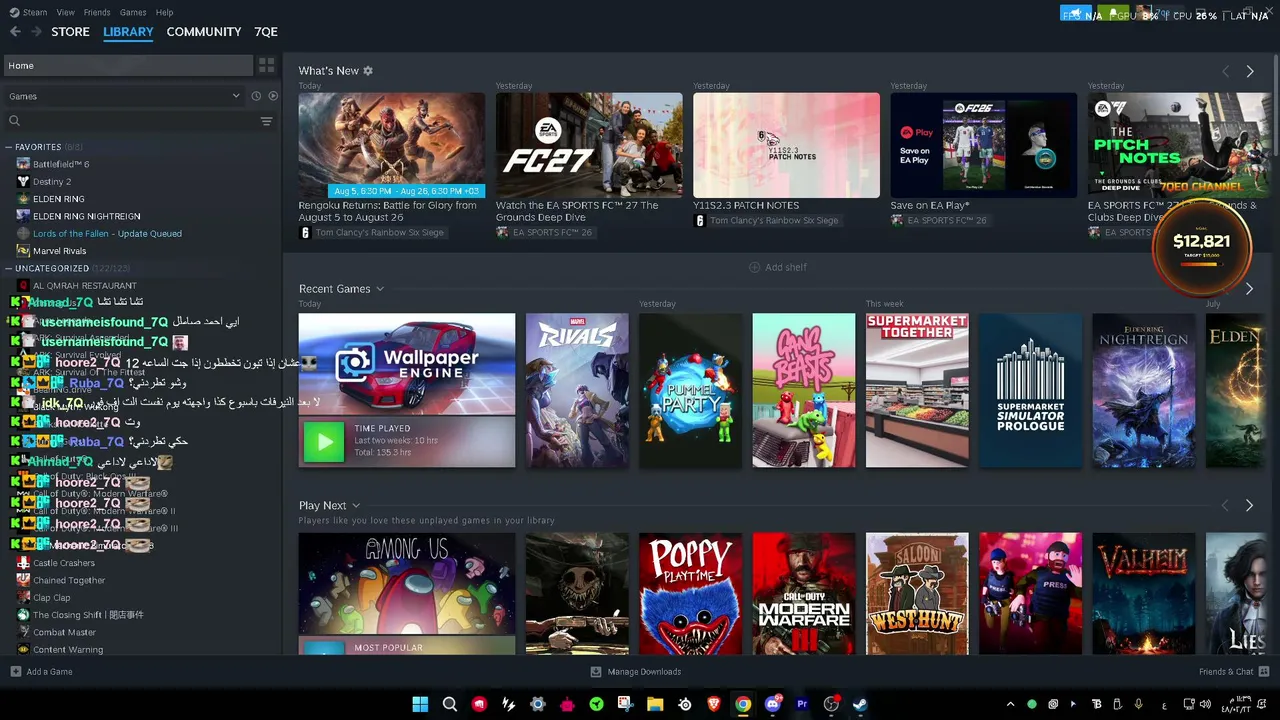Open Clap Clap from the game list
1280x720 pixels.
click(x=51, y=598)
